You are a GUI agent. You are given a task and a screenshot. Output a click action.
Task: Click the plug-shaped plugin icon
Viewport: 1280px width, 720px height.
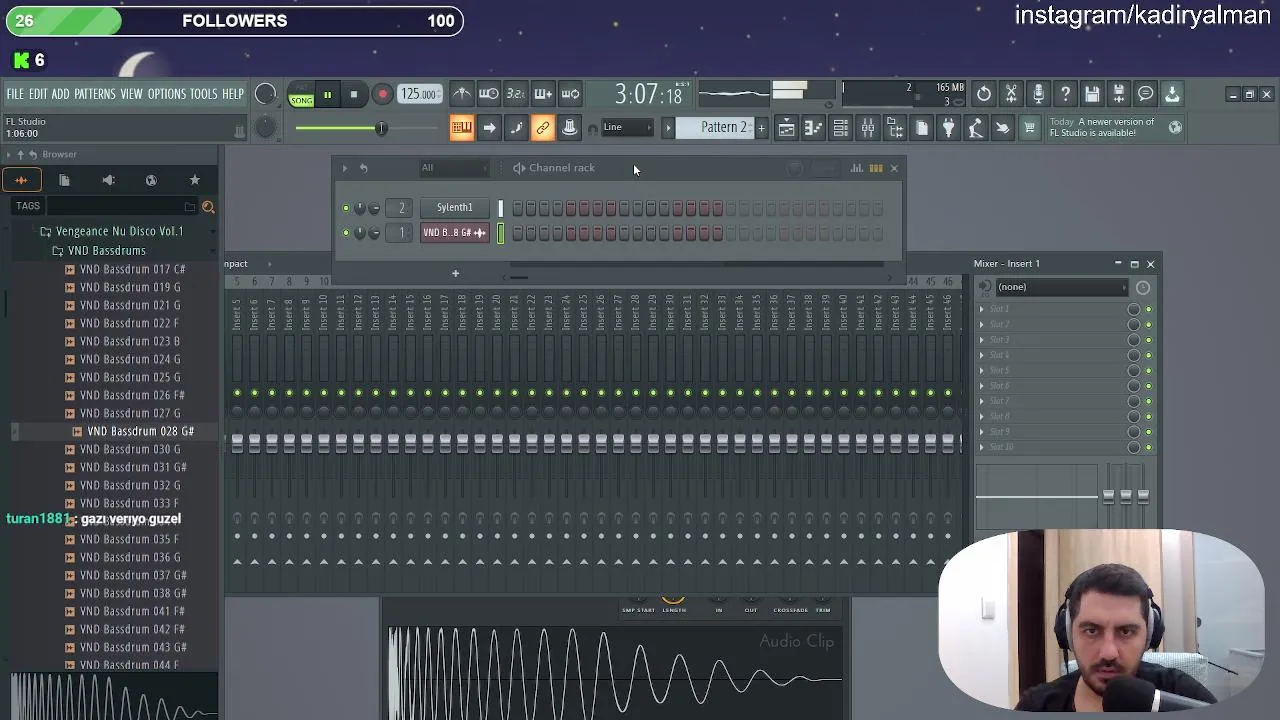tap(948, 128)
